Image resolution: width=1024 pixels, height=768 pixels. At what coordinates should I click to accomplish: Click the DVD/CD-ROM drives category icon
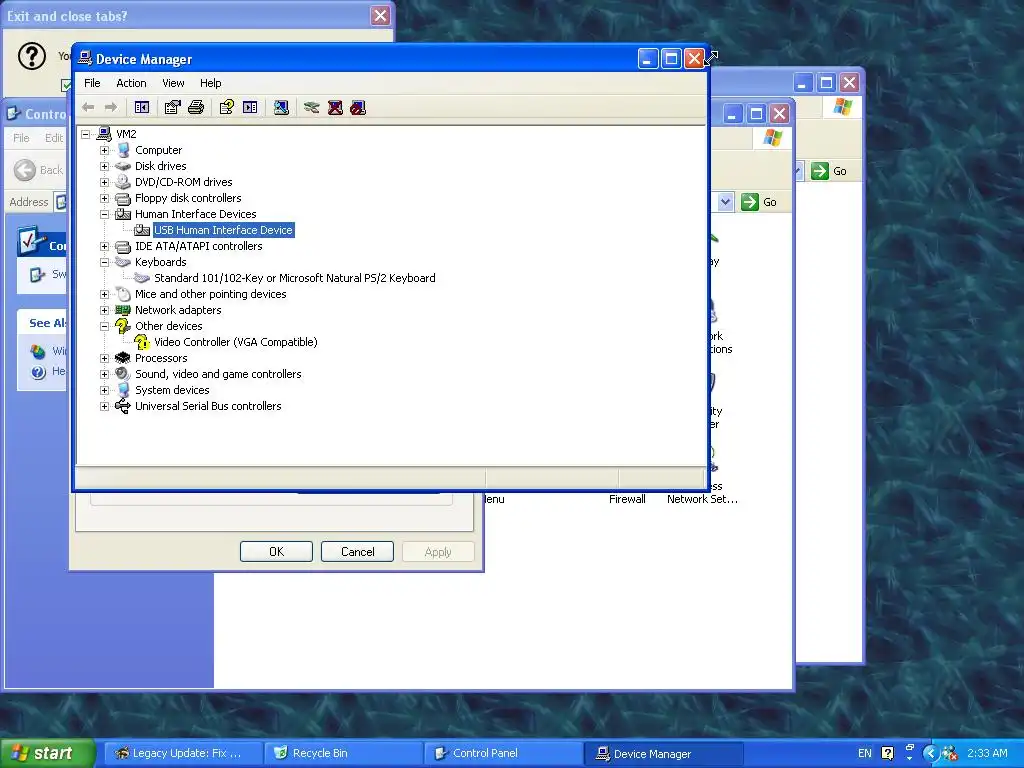(x=123, y=182)
